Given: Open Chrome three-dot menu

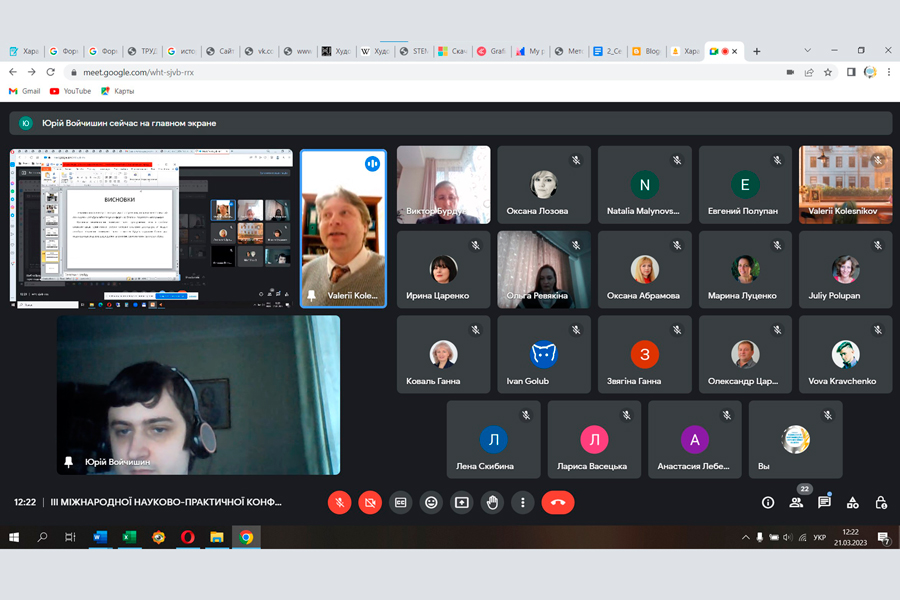Looking at the screenshot, I should tap(889, 72).
